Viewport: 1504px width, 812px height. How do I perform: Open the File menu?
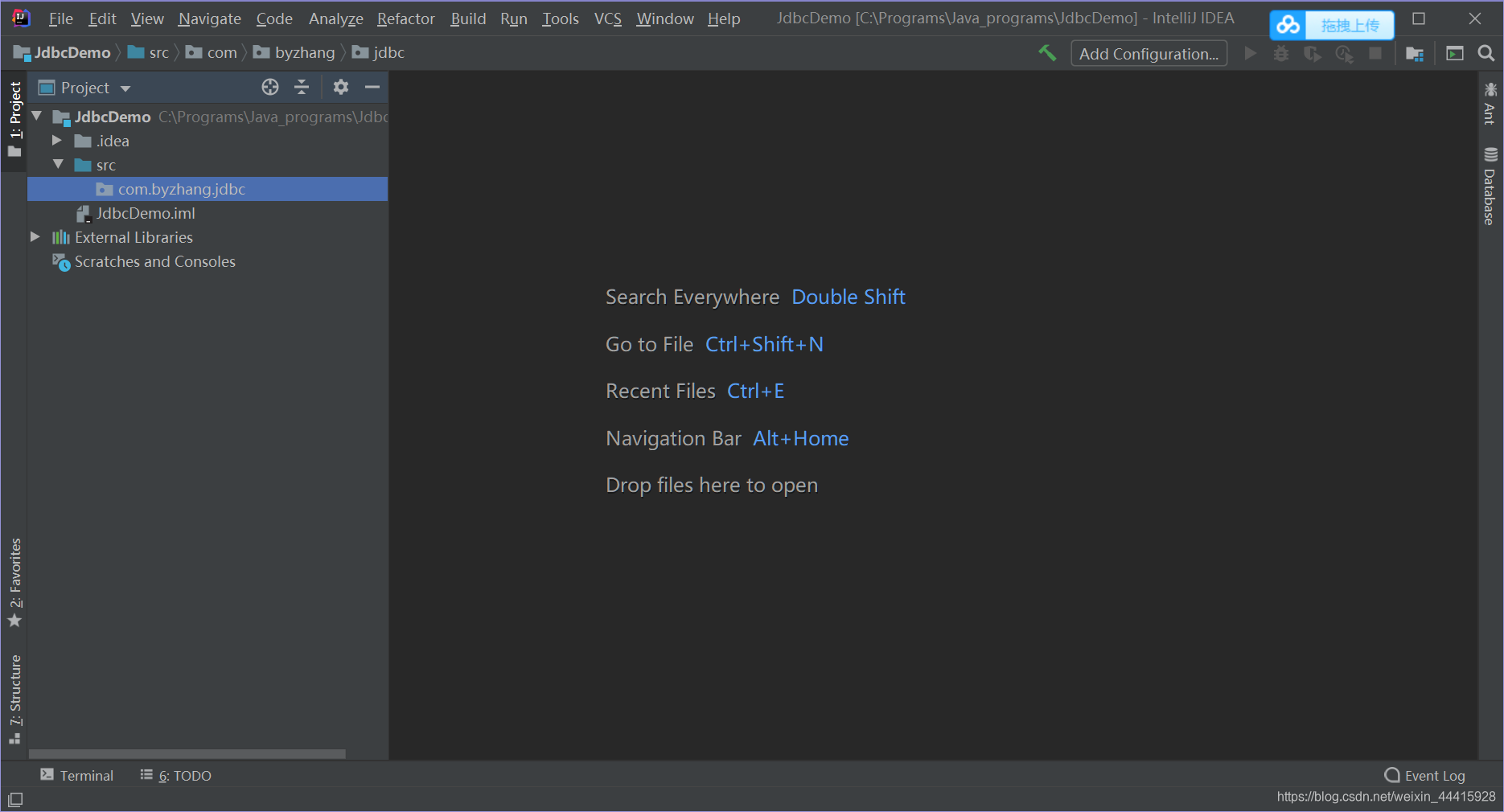[60, 18]
